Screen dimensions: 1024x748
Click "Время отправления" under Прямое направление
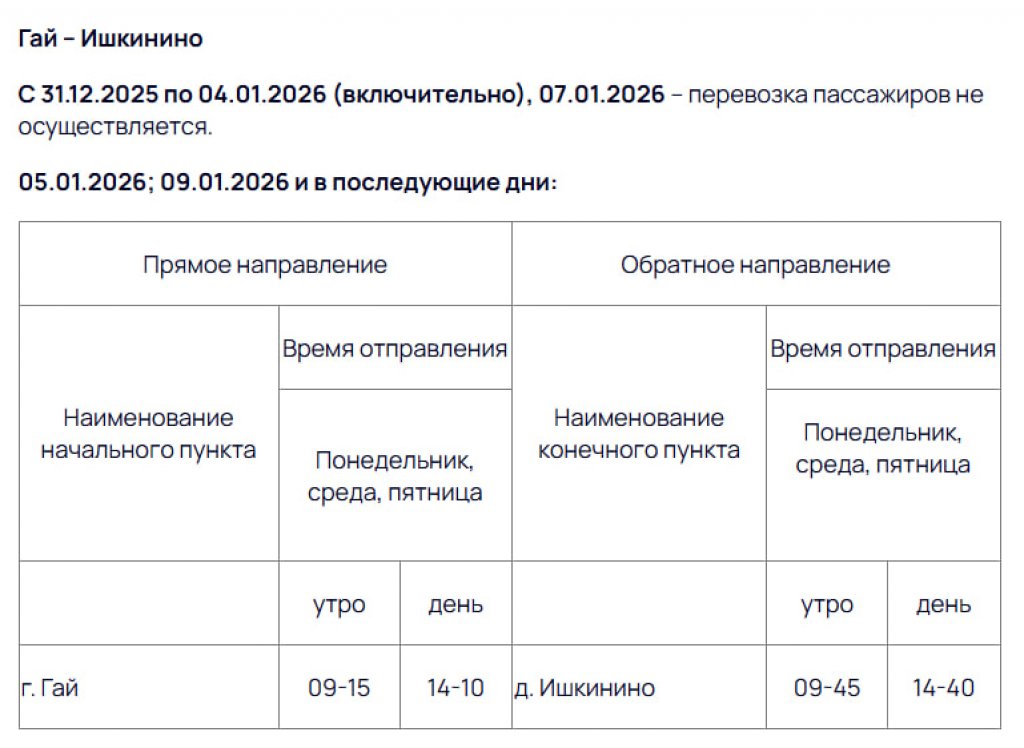coord(395,349)
